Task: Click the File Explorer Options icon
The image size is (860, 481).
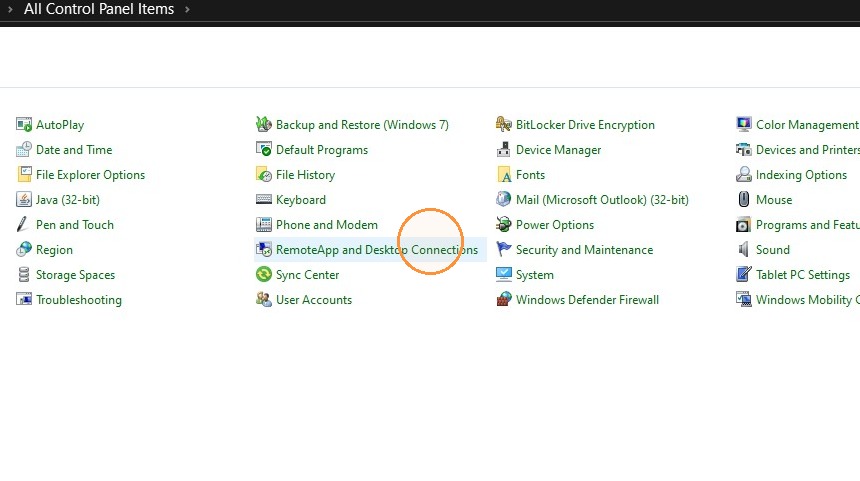Action: point(24,174)
